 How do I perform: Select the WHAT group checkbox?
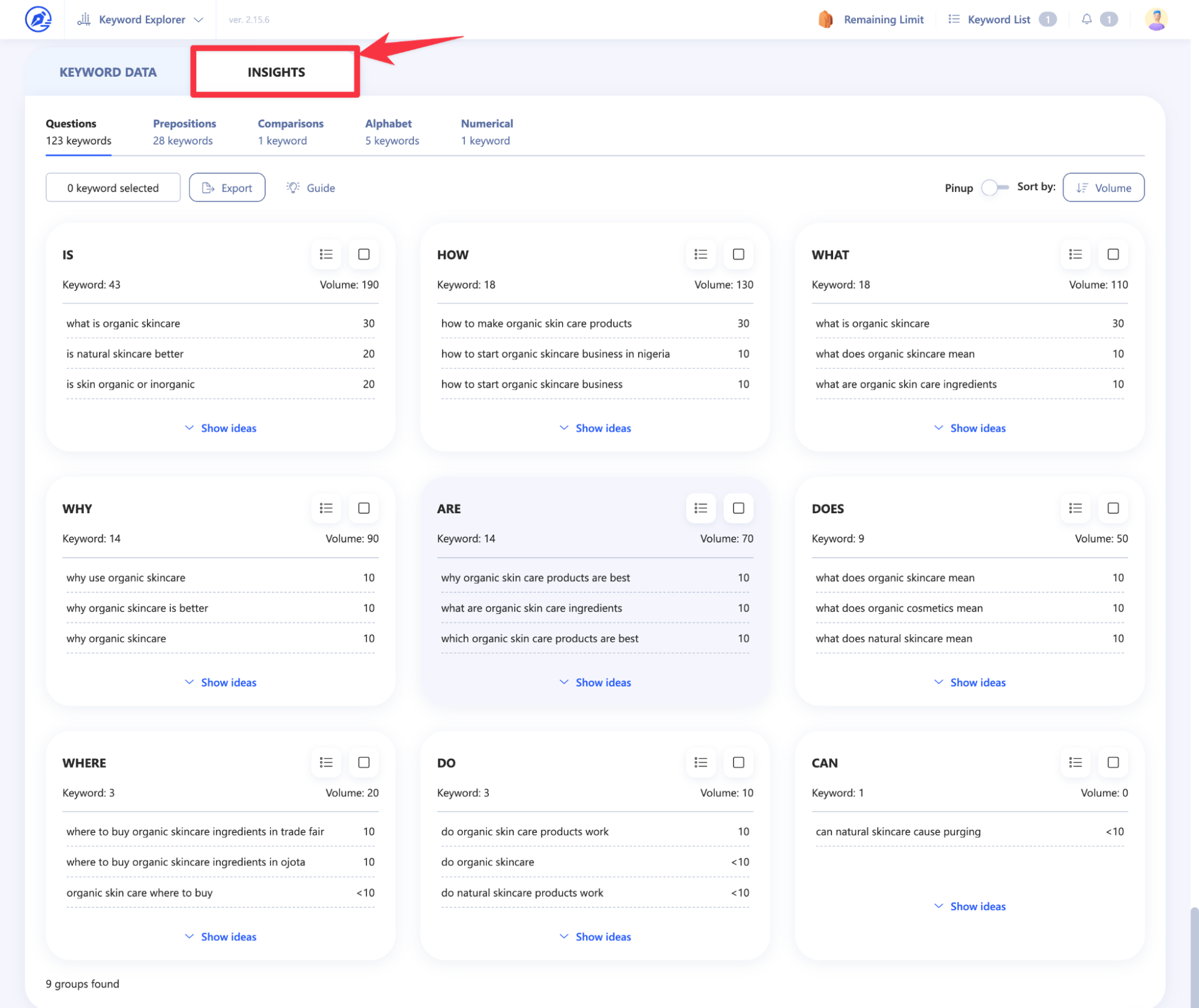(1113, 254)
